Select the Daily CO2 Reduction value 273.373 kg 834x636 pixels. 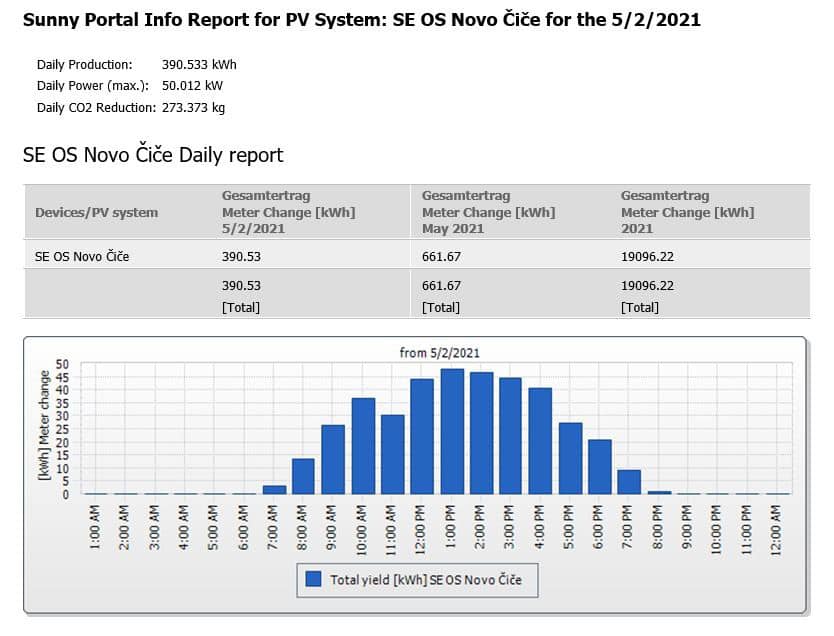pyautogui.click(x=193, y=107)
